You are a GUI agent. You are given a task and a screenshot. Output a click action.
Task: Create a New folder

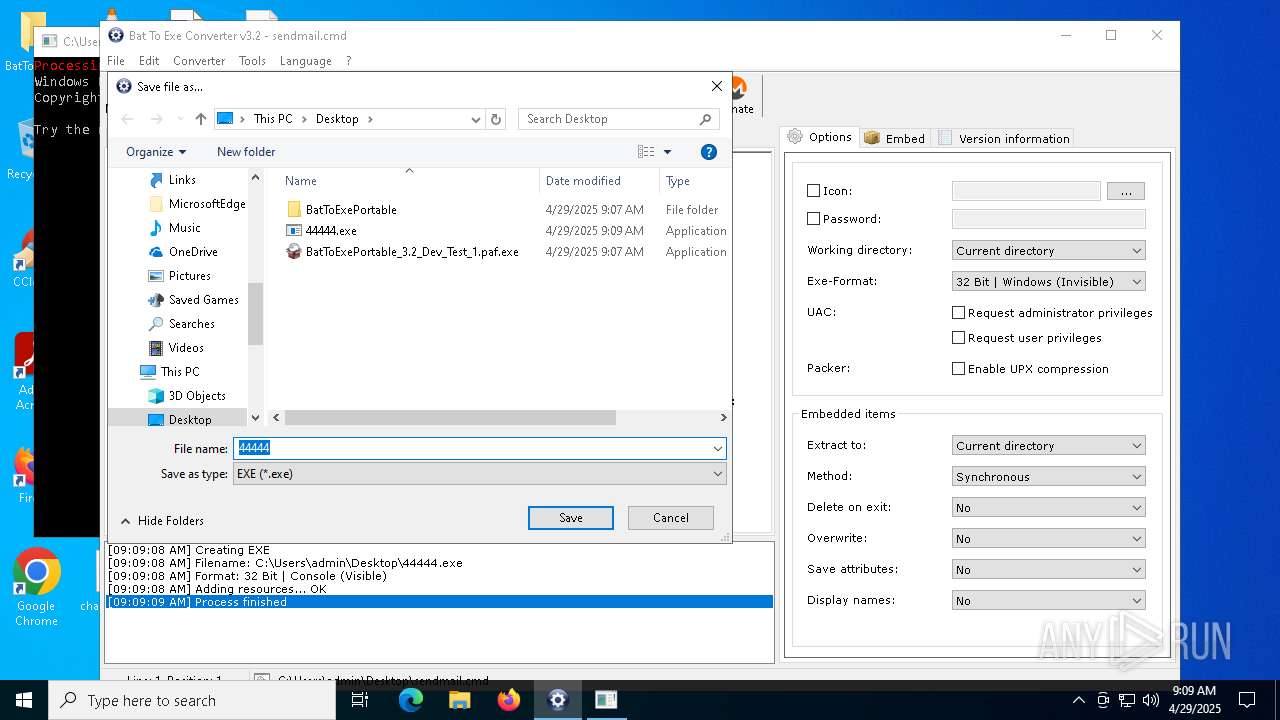pos(246,152)
